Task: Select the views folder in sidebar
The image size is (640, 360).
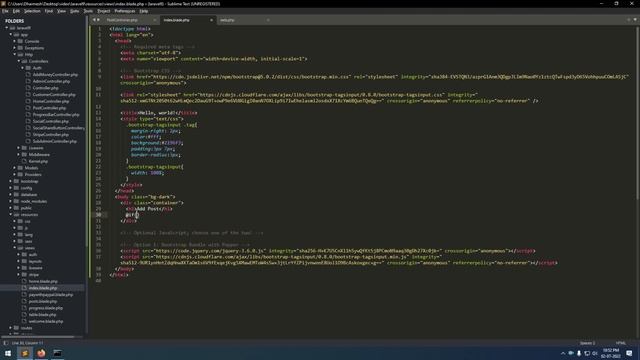Action: pyautogui.click(x=30, y=248)
